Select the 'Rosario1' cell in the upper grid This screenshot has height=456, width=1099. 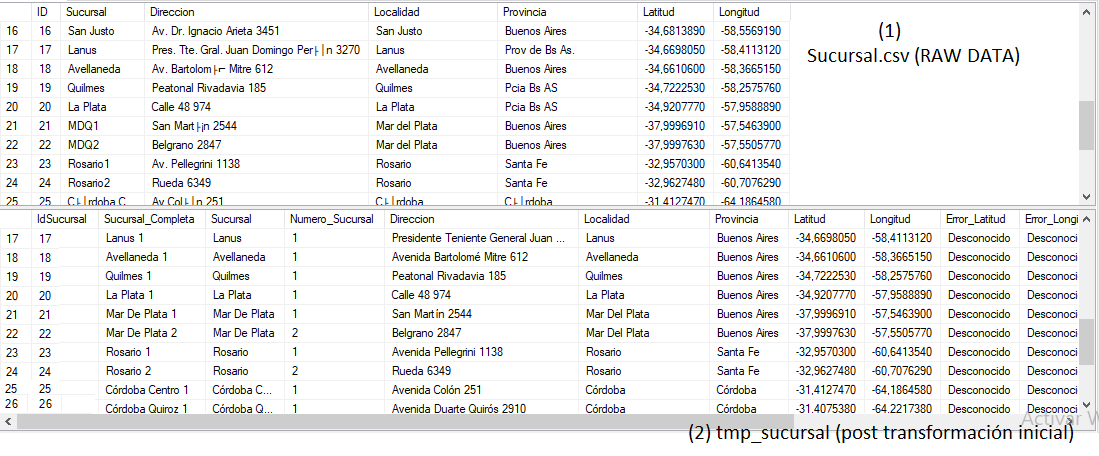pos(104,164)
